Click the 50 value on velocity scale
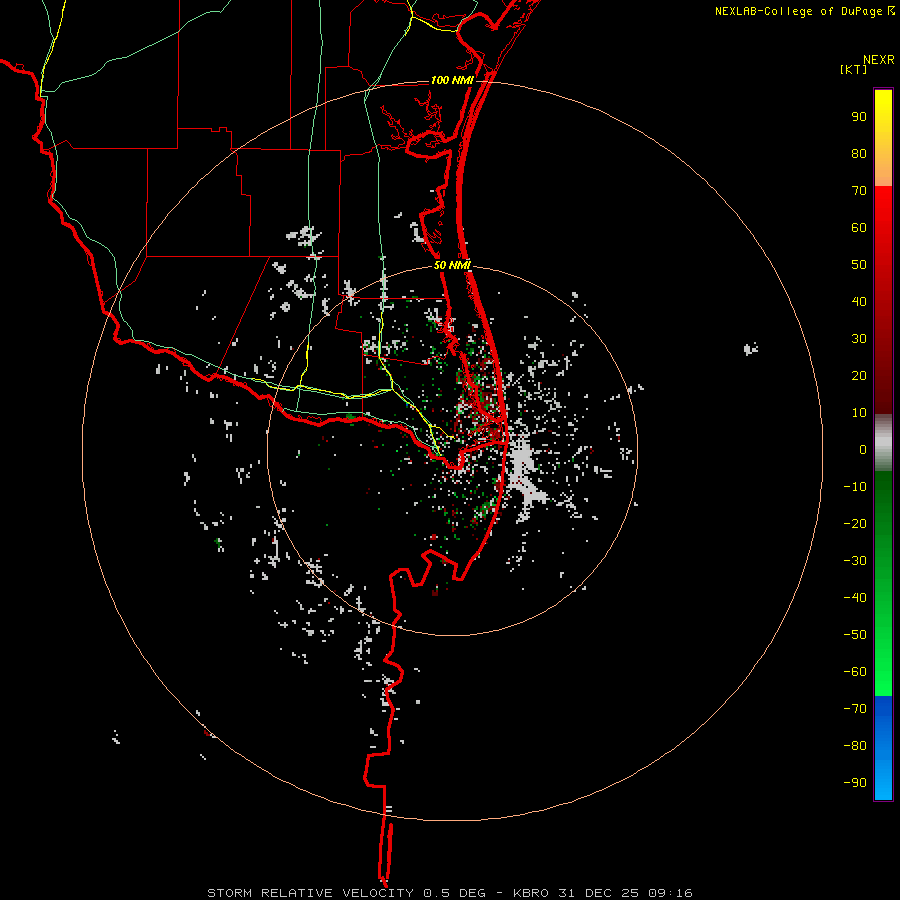The height and width of the screenshot is (900, 900). (x=859, y=265)
